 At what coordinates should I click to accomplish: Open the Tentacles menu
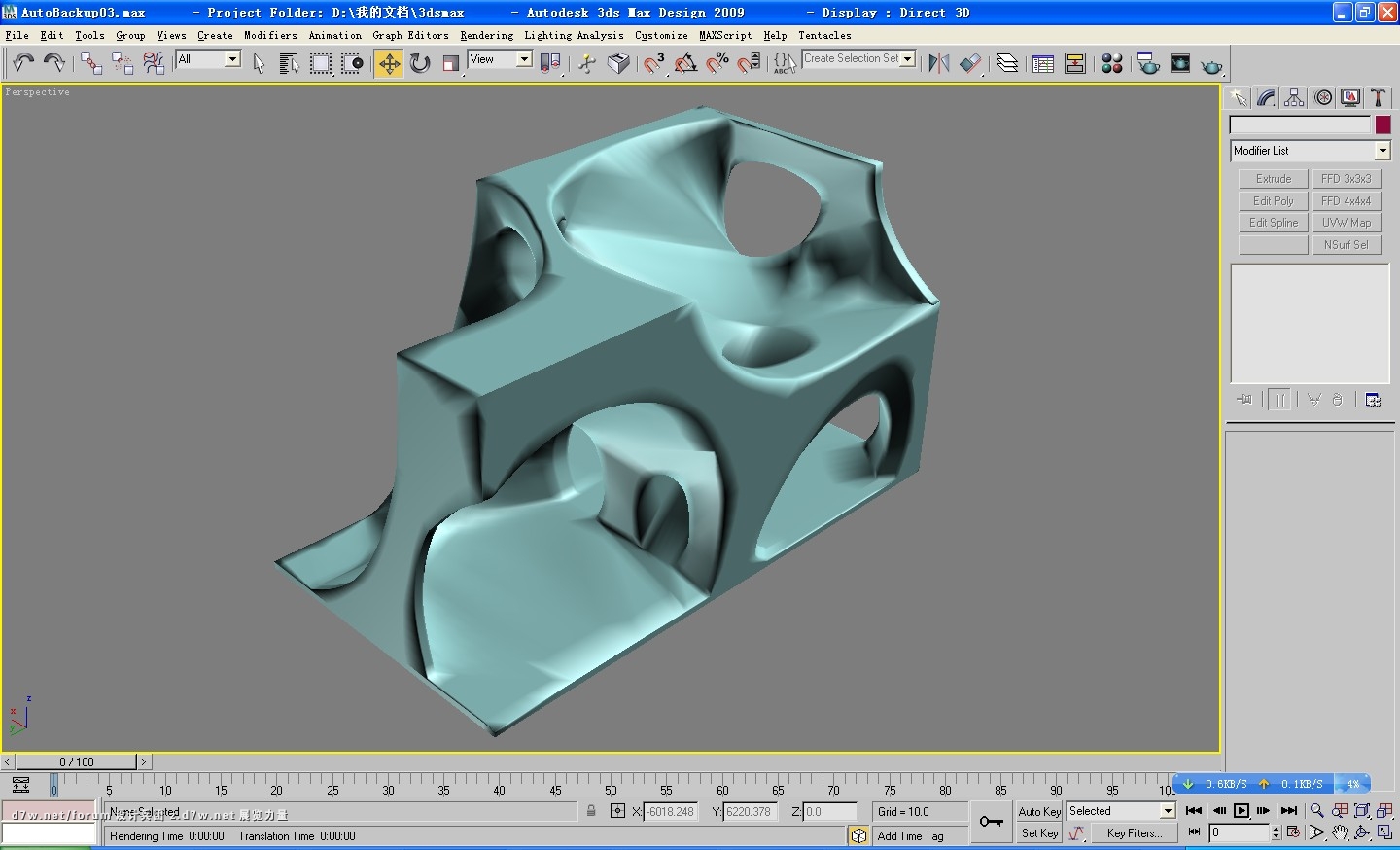[824, 35]
